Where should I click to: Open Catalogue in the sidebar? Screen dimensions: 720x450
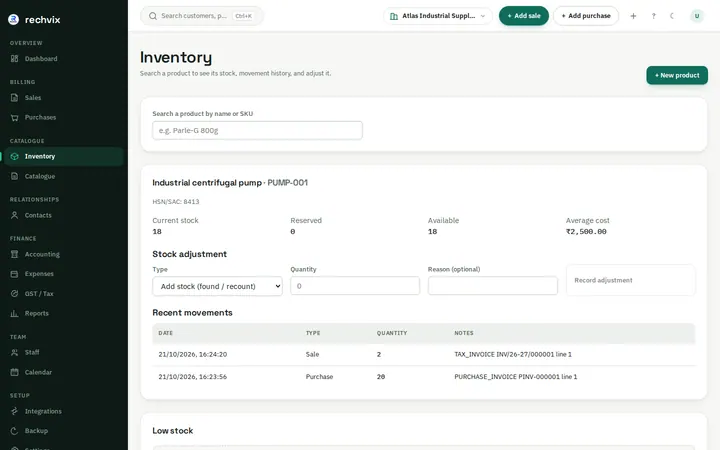point(62,176)
